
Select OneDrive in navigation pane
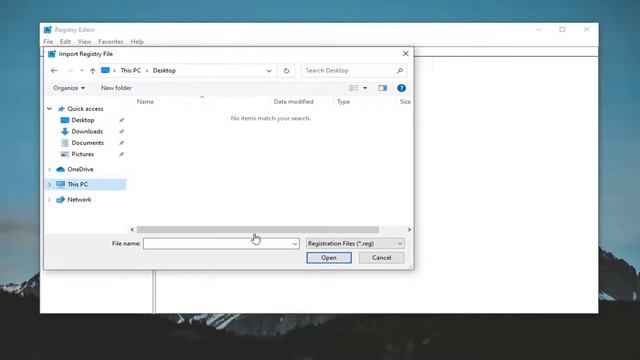point(80,169)
